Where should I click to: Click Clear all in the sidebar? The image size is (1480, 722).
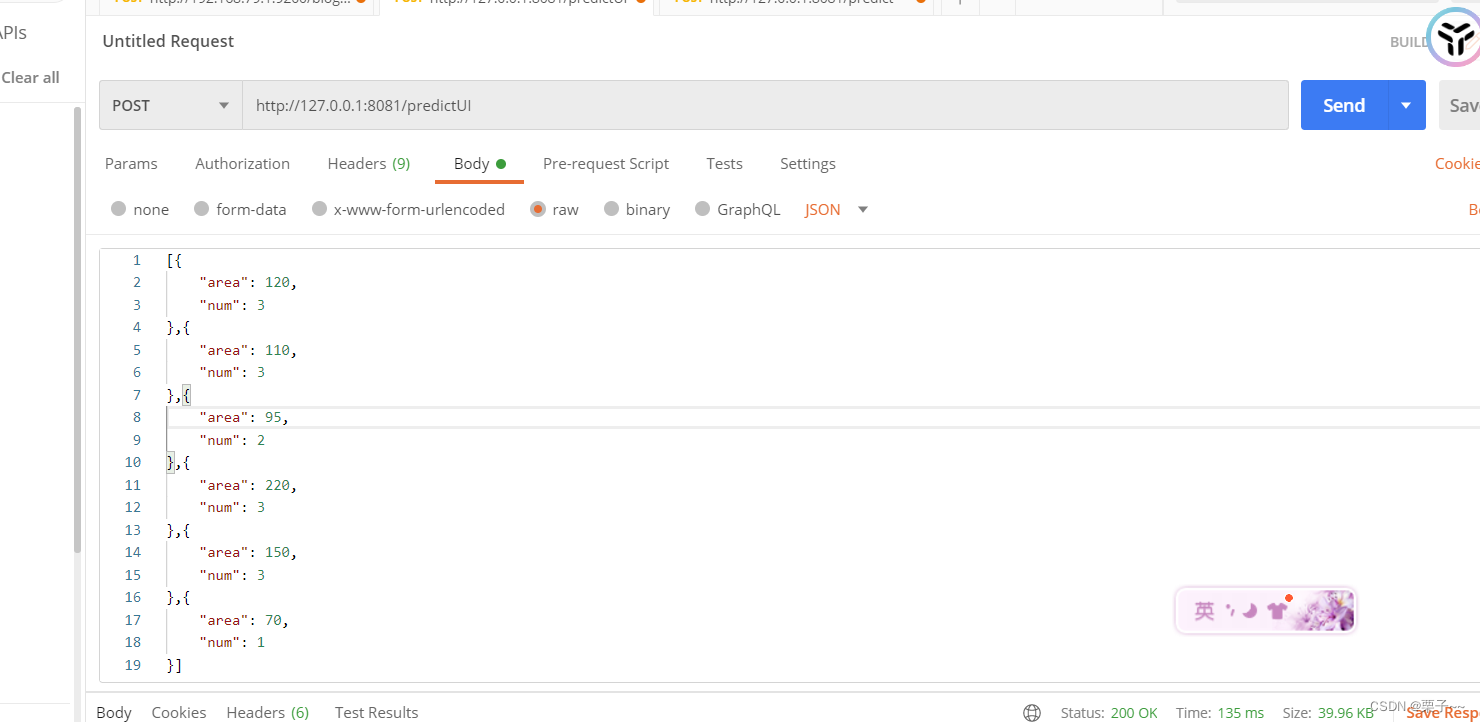pyautogui.click(x=30, y=77)
